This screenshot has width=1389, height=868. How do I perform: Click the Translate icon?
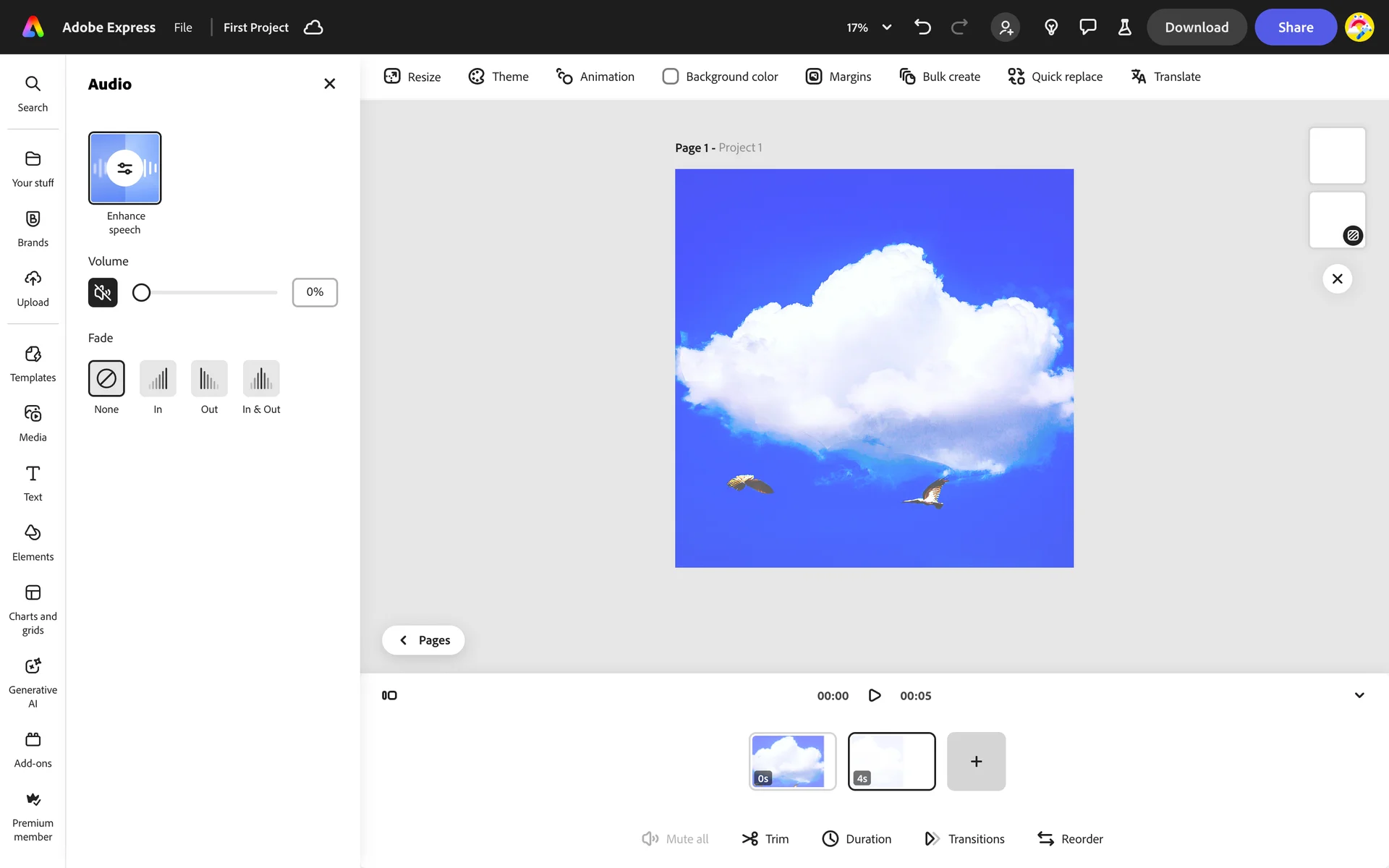1139,77
